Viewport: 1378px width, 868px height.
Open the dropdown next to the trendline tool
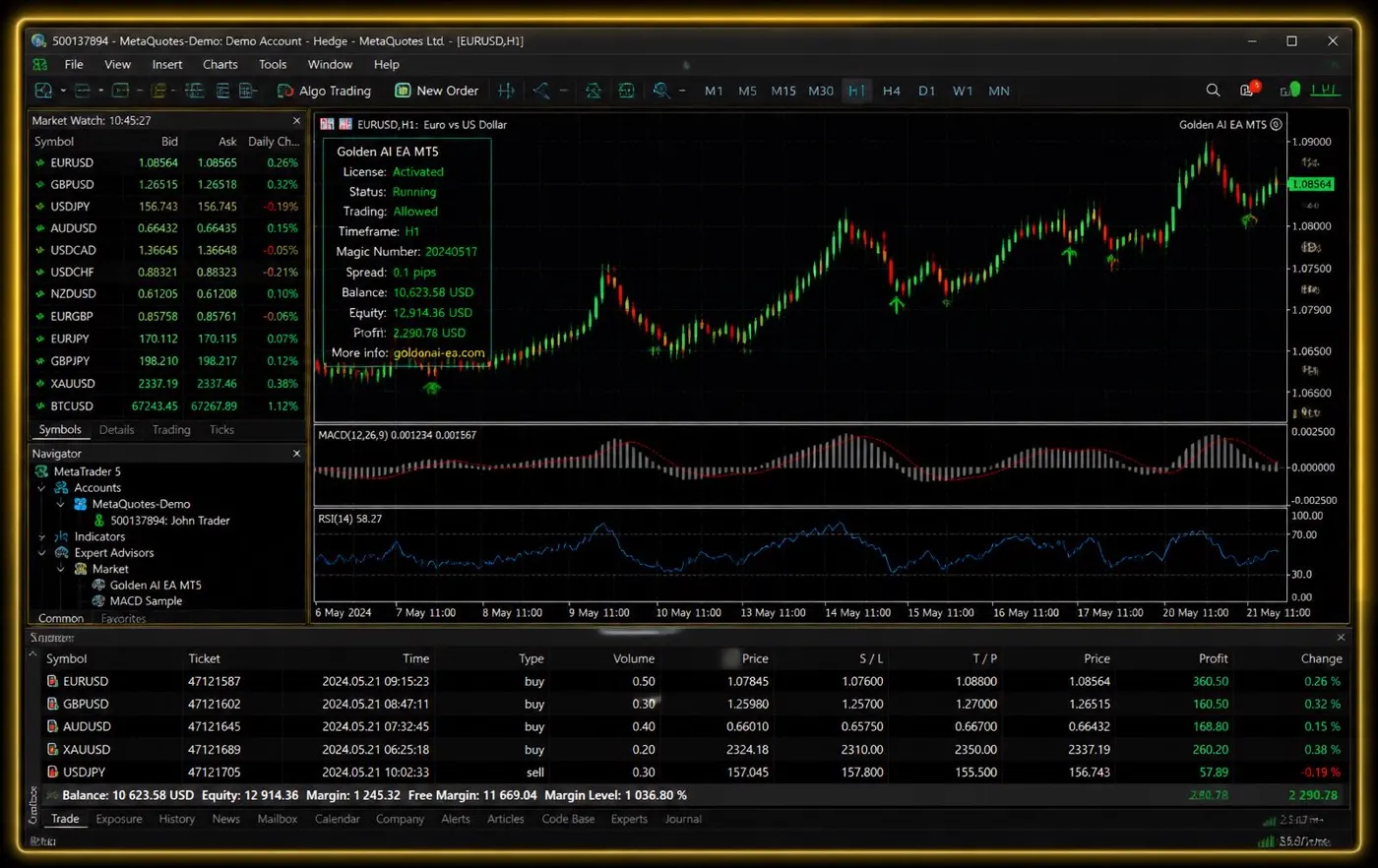point(563,91)
